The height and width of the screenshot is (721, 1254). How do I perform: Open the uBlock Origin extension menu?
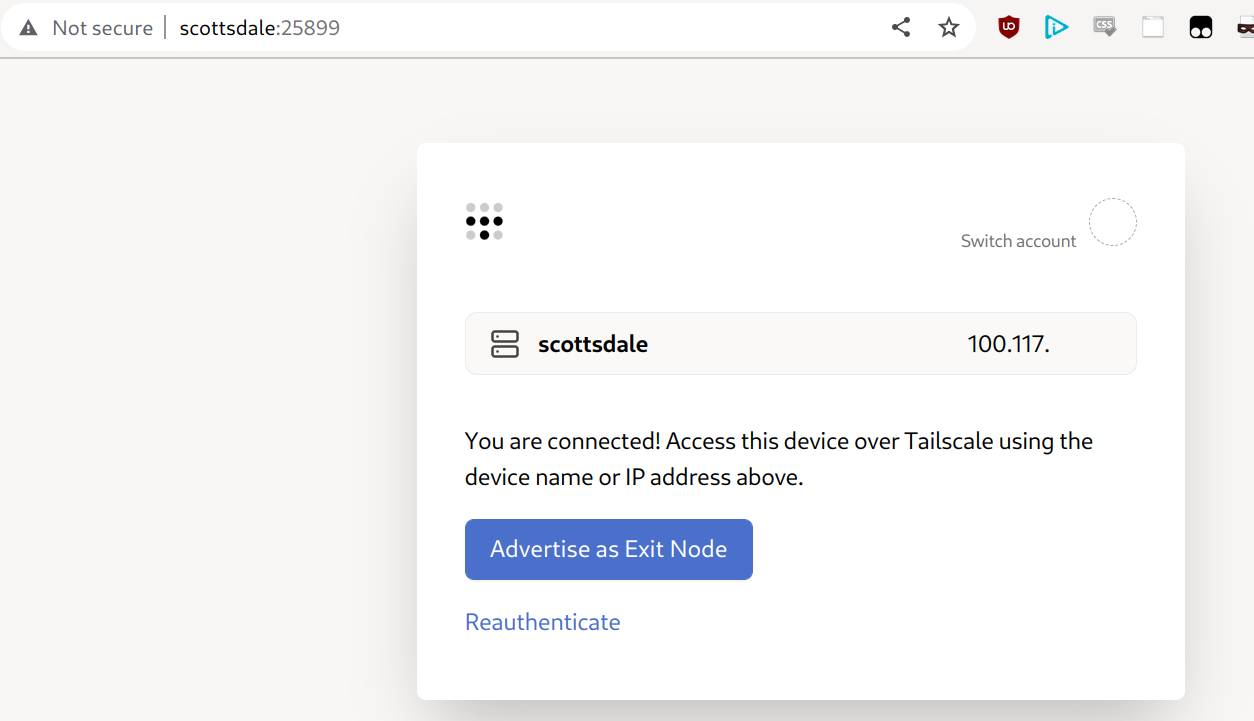point(1008,27)
